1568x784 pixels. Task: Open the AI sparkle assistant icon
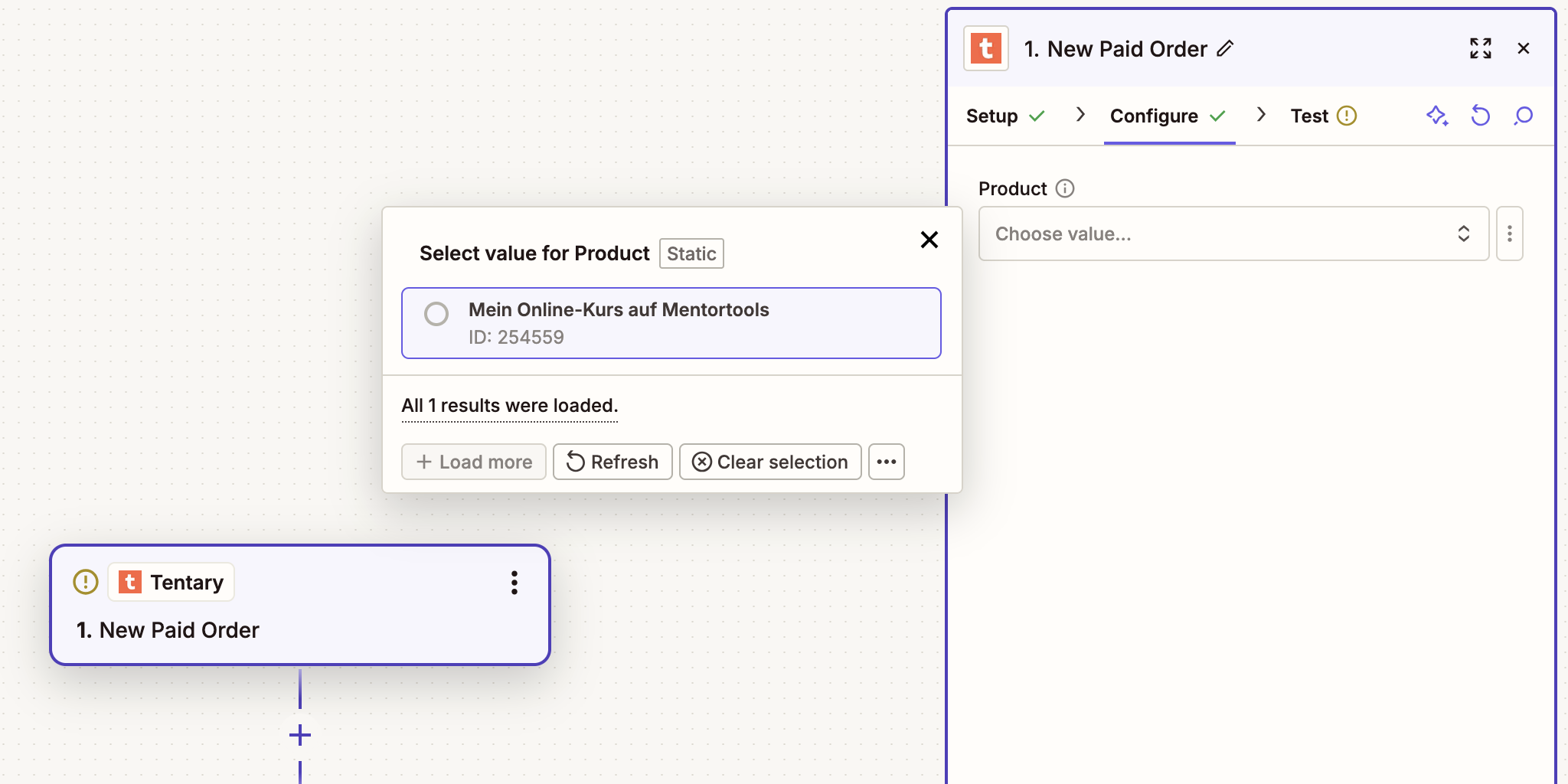[1437, 116]
